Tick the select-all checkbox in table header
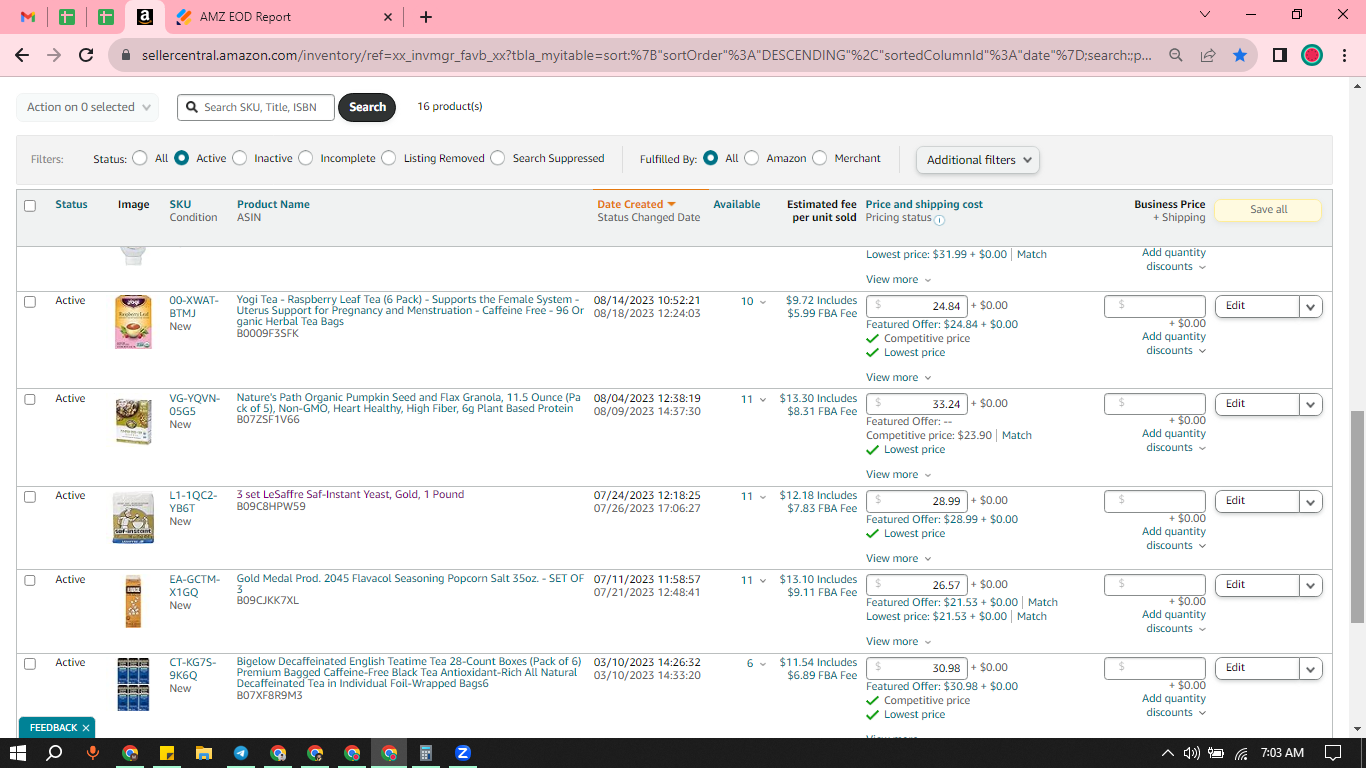The width and height of the screenshot is (1366, 768). pos(30,206)
